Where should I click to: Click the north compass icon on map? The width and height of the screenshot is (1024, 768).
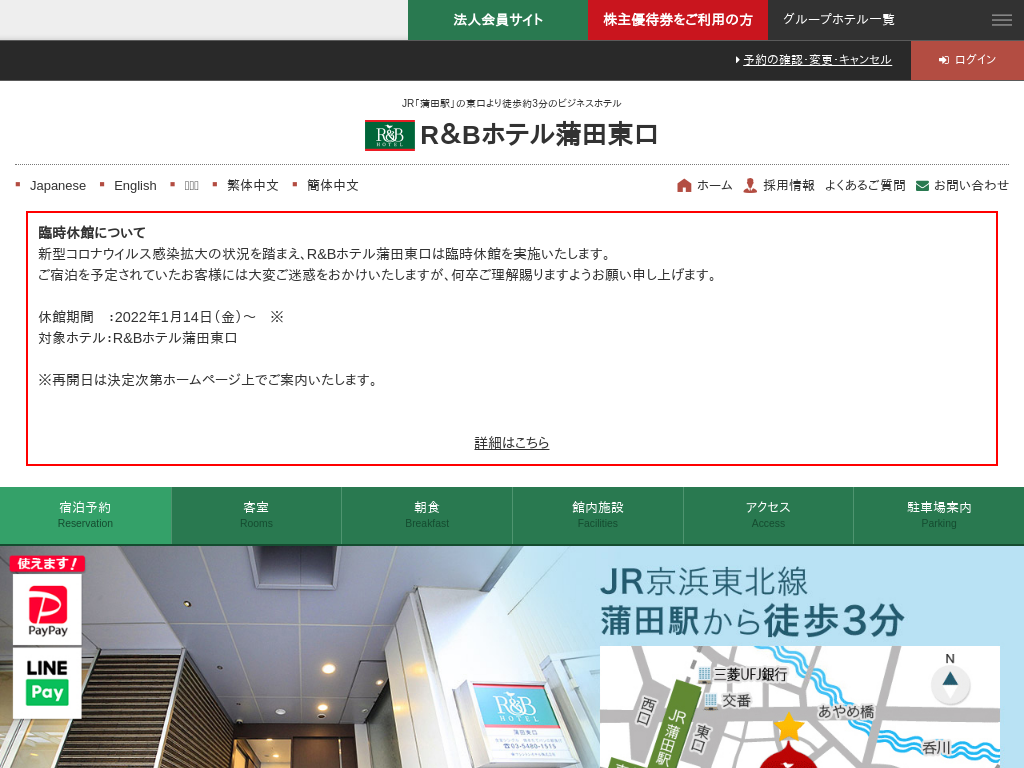[x=950, y=680]
